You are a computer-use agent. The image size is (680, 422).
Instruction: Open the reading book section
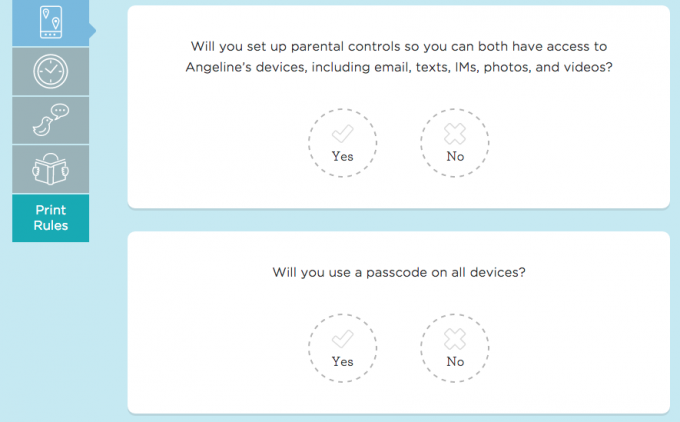click(51, 169)
